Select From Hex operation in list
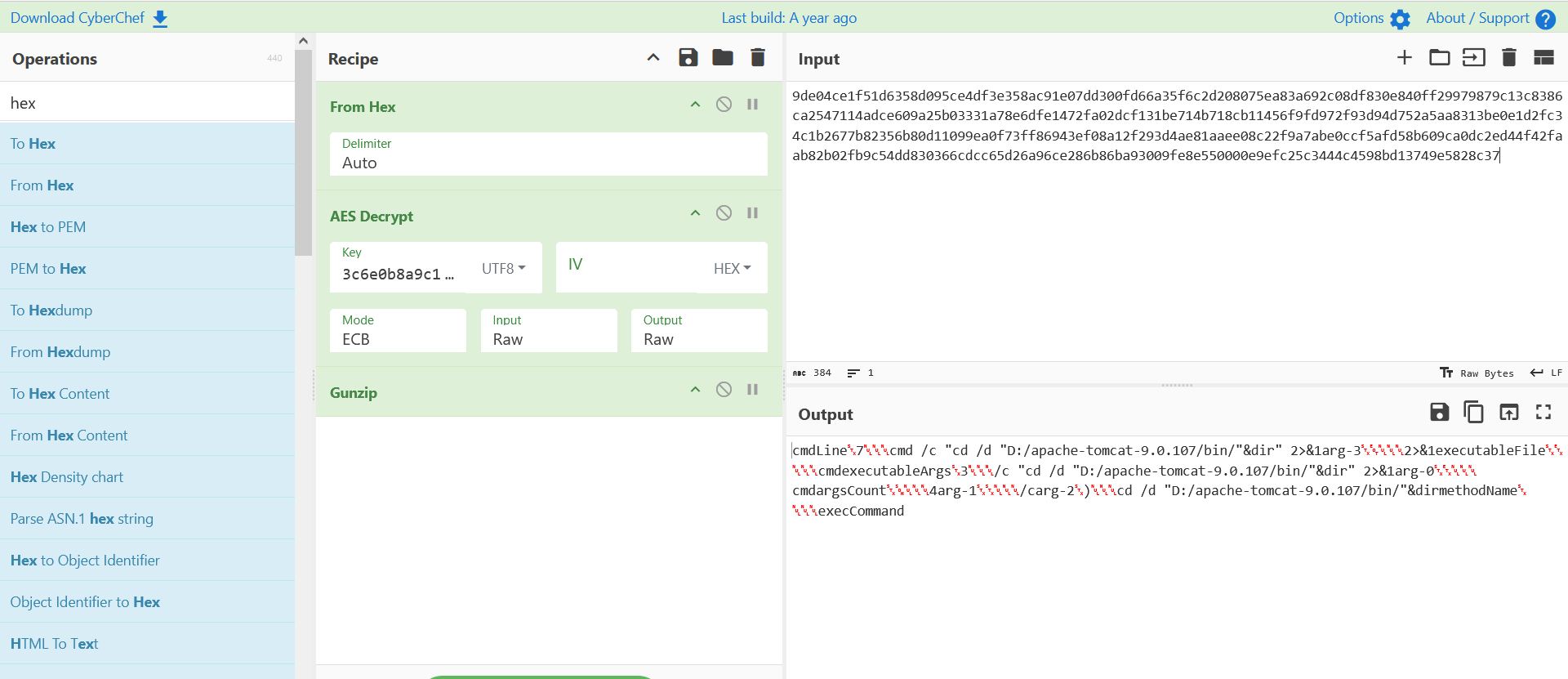 (147, 185)
